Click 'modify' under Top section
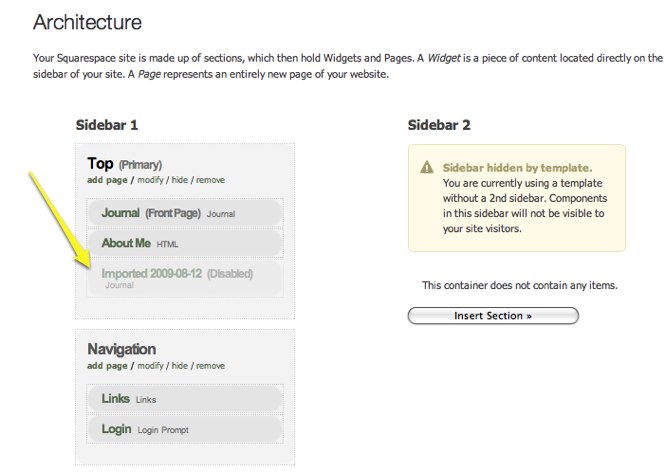The height and width of the screenshot is (472, 666). coord(150,180)
